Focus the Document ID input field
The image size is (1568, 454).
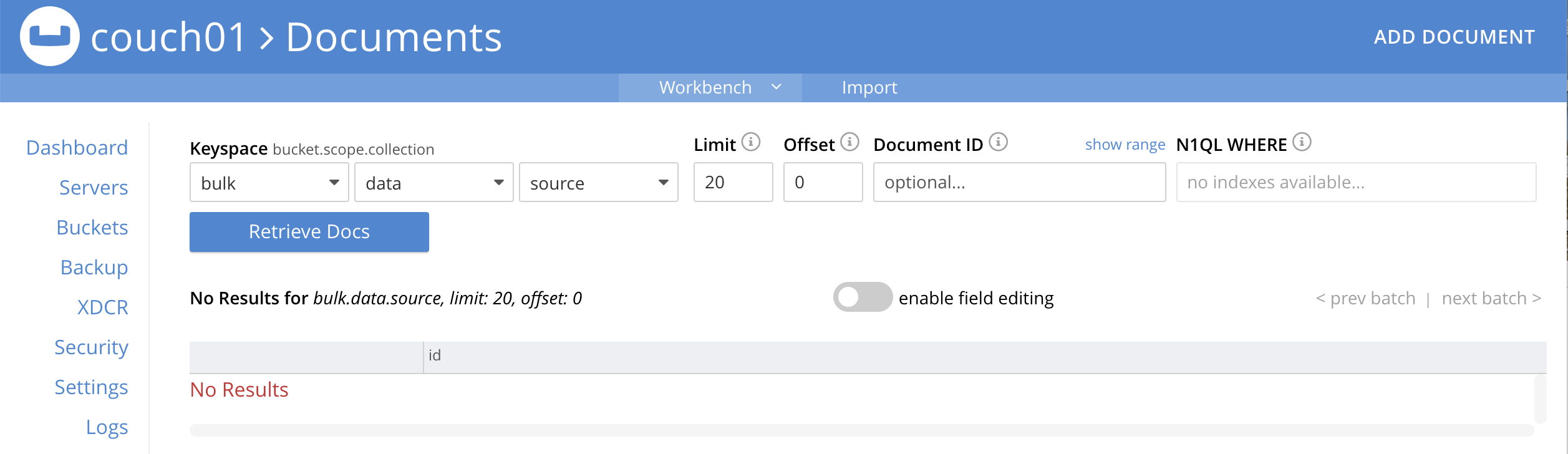click(x=1019, y=183)
